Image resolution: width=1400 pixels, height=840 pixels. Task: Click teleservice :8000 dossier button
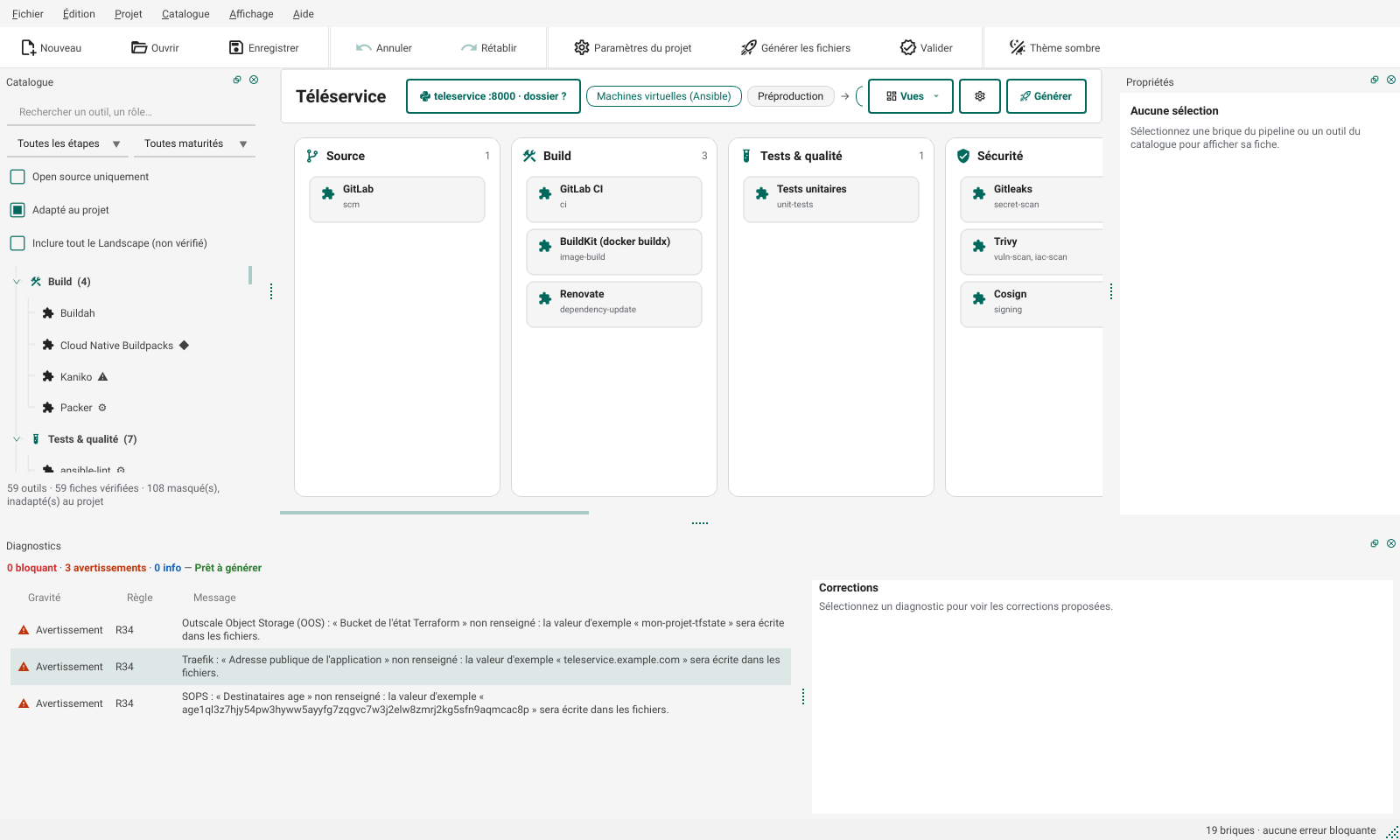[x=493, y=96]
